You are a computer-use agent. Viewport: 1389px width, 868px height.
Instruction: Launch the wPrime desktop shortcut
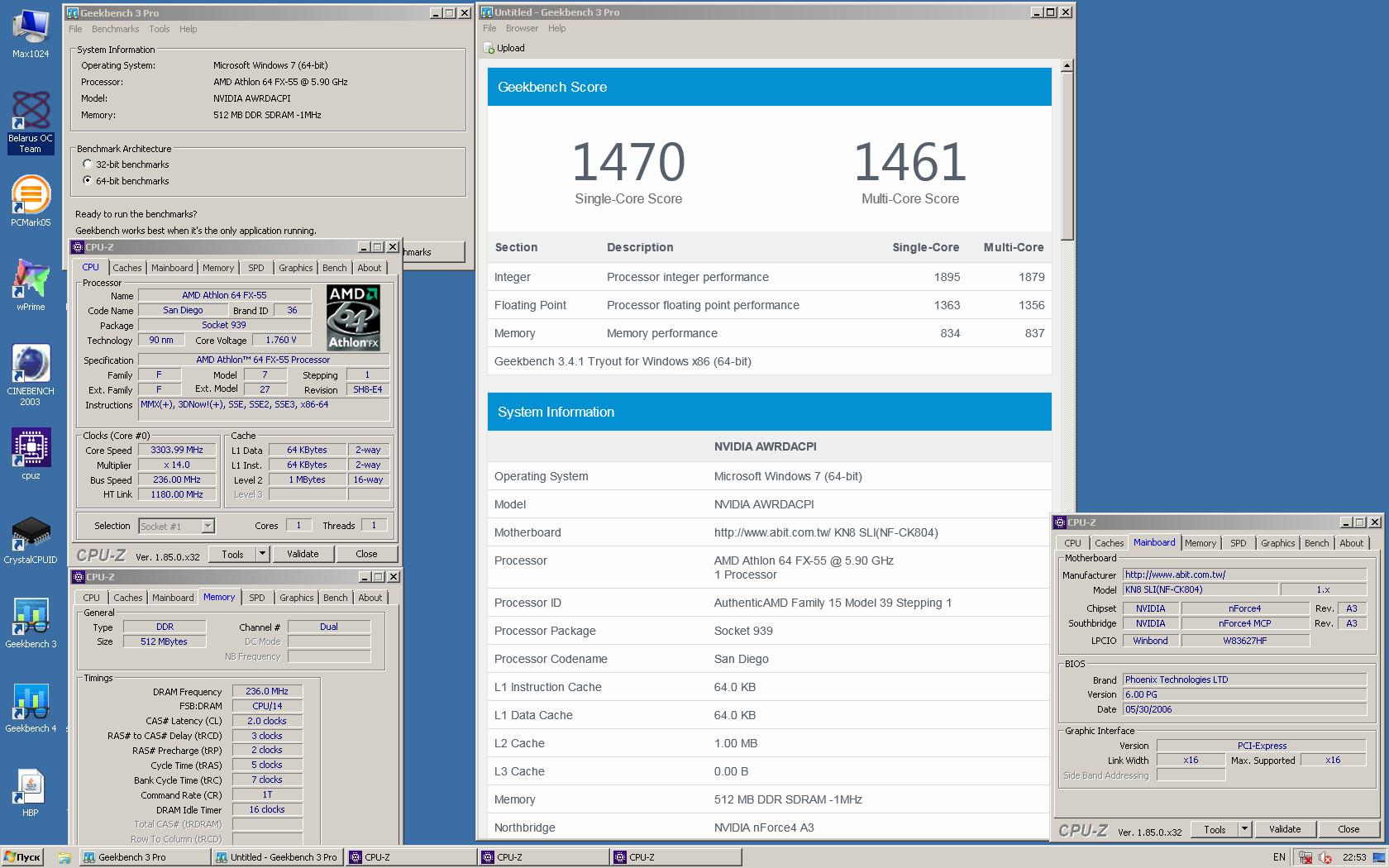click(x=31, y=285)
